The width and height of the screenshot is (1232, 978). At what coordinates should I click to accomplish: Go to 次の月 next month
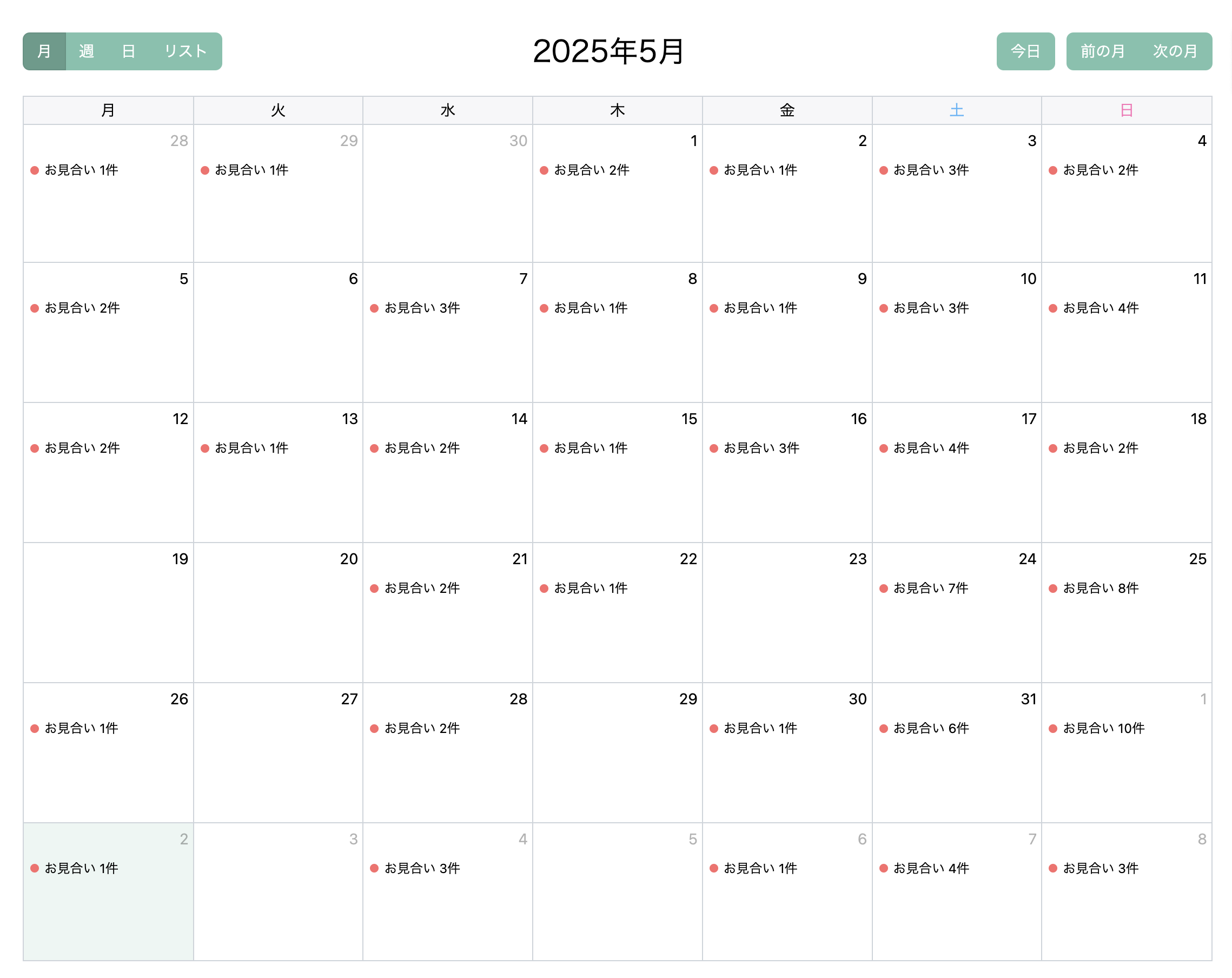[x=1175, y=51]
